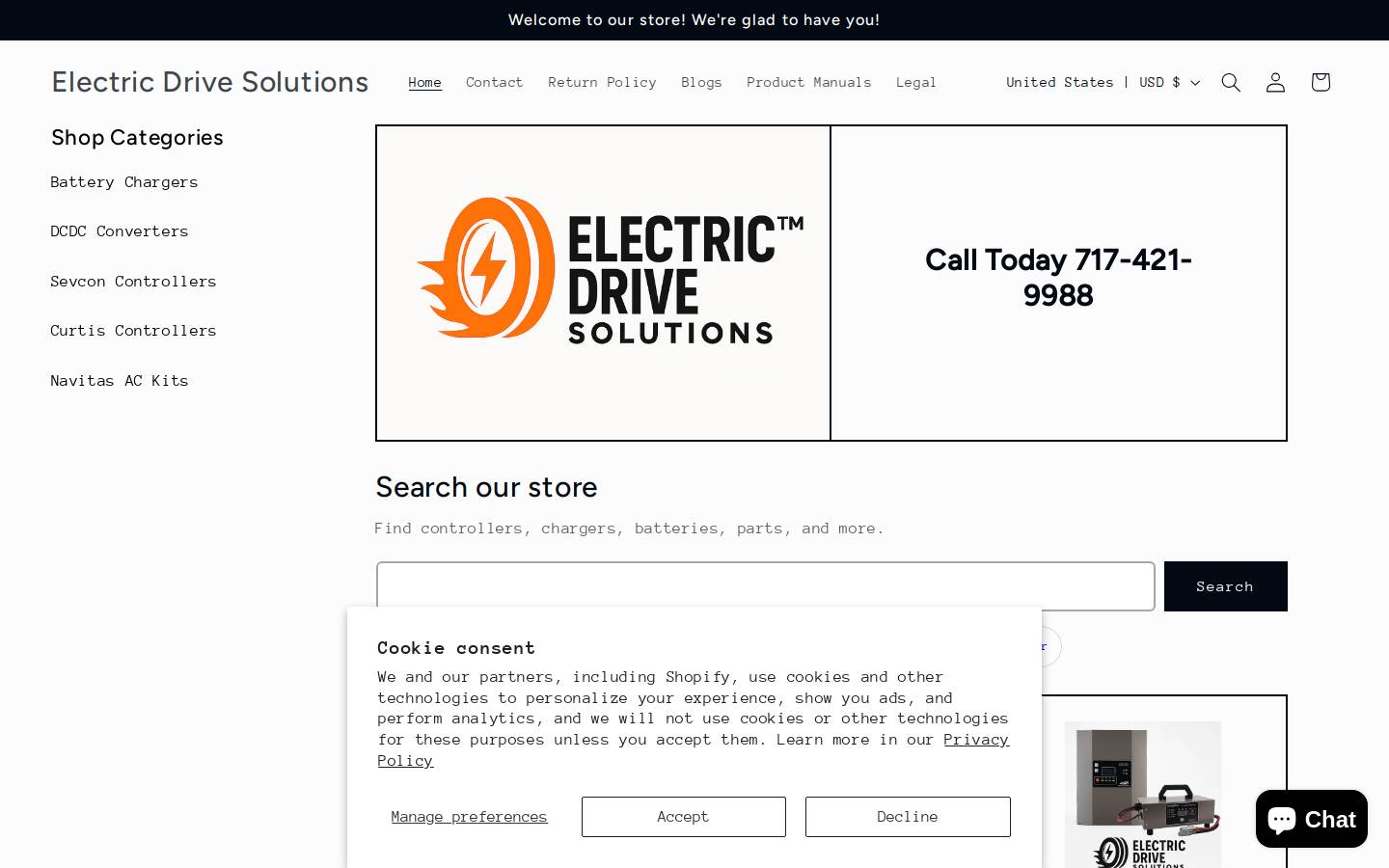Browse the Curtis Controllers category

pos(133,331)
